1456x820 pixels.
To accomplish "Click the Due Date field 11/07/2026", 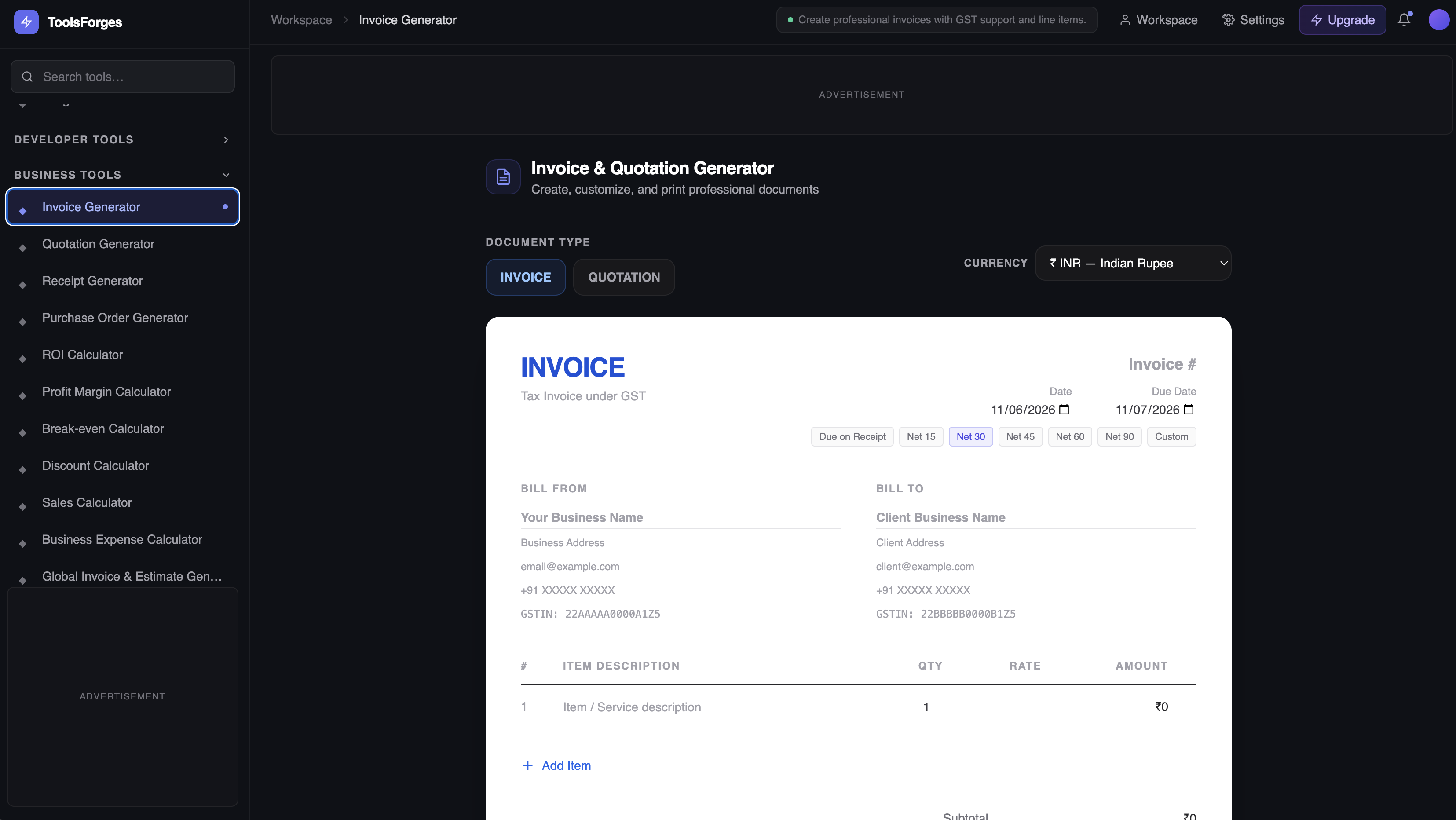I will point(1155,409).
